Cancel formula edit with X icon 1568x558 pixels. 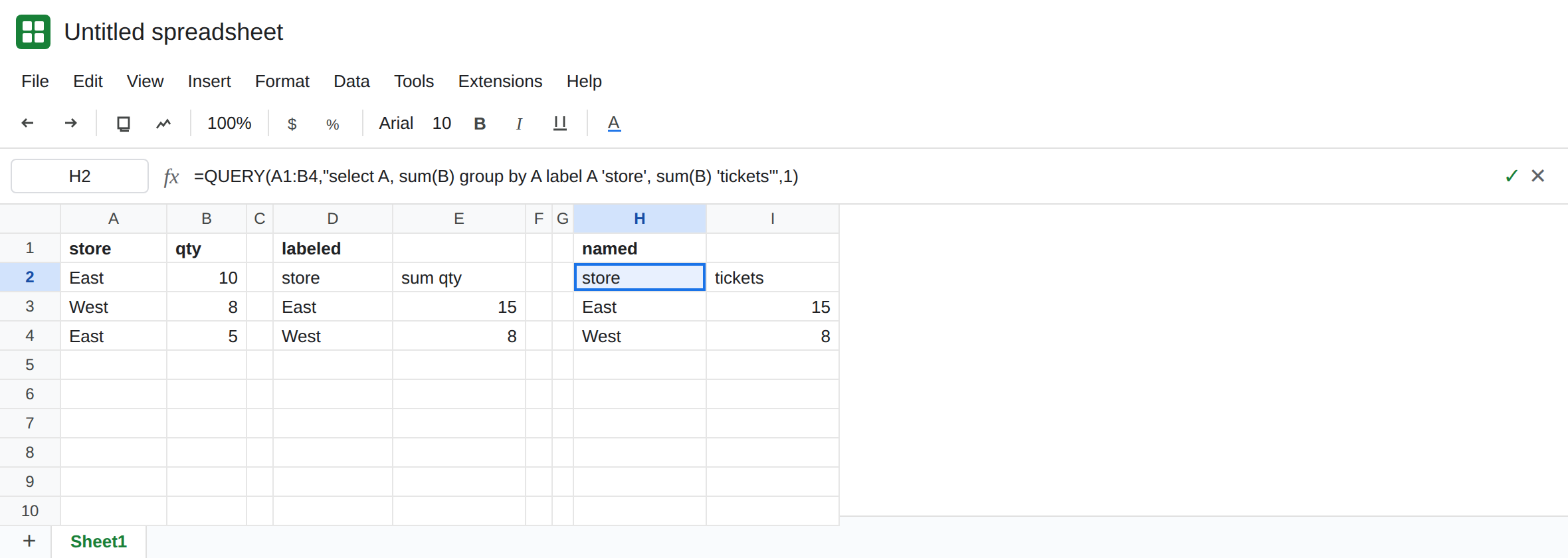tap(1537, 176)
